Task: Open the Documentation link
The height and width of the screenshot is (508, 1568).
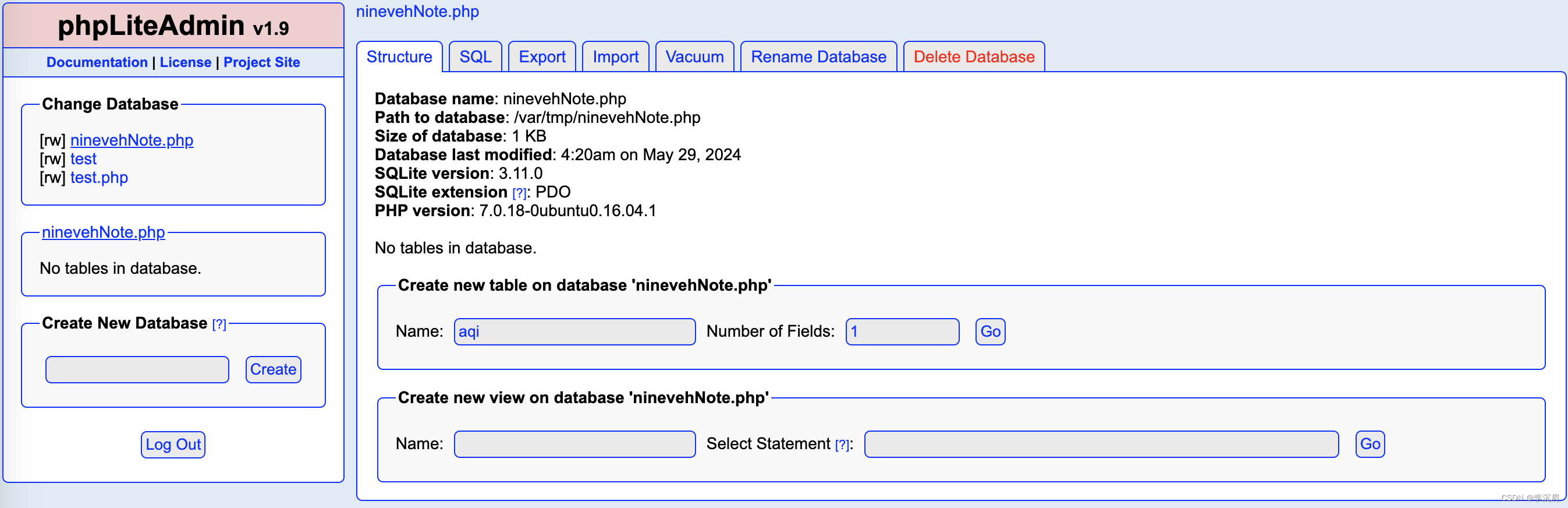Action: coord(97,62)
